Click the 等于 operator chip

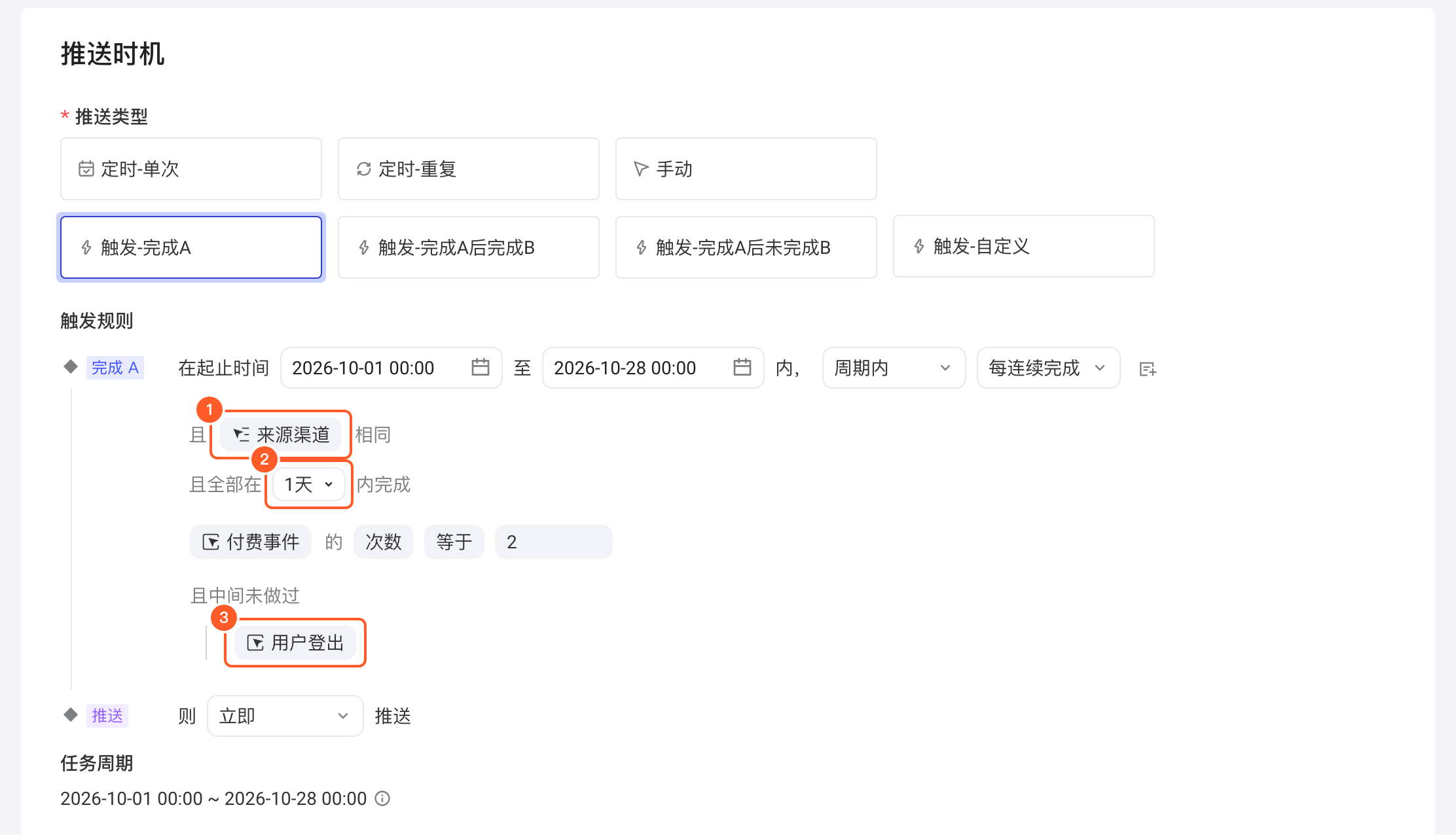pyautogui.click(x=454, y=542)
